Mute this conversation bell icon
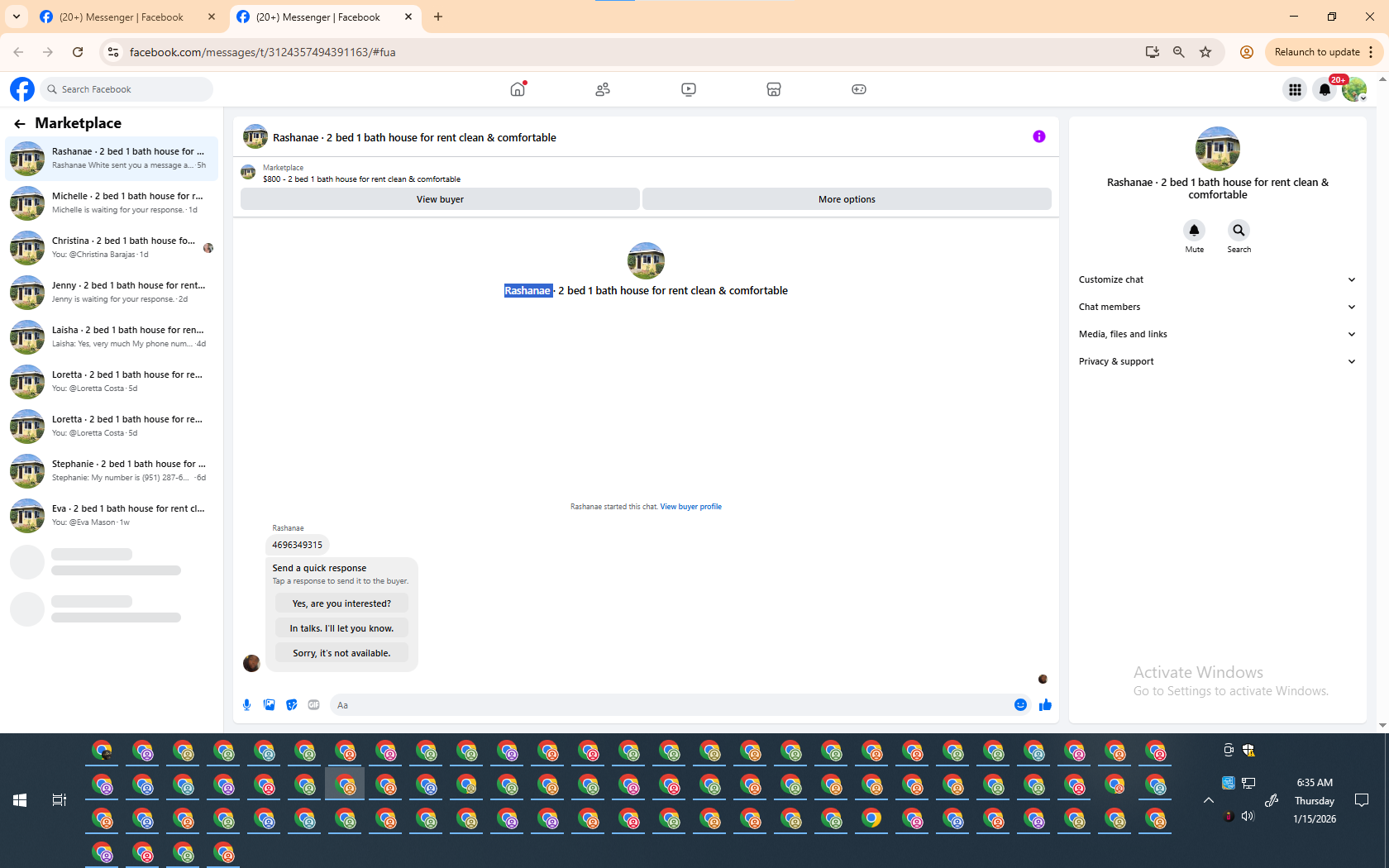The height and width of the screenshot is (868, 1389). 1194,230
